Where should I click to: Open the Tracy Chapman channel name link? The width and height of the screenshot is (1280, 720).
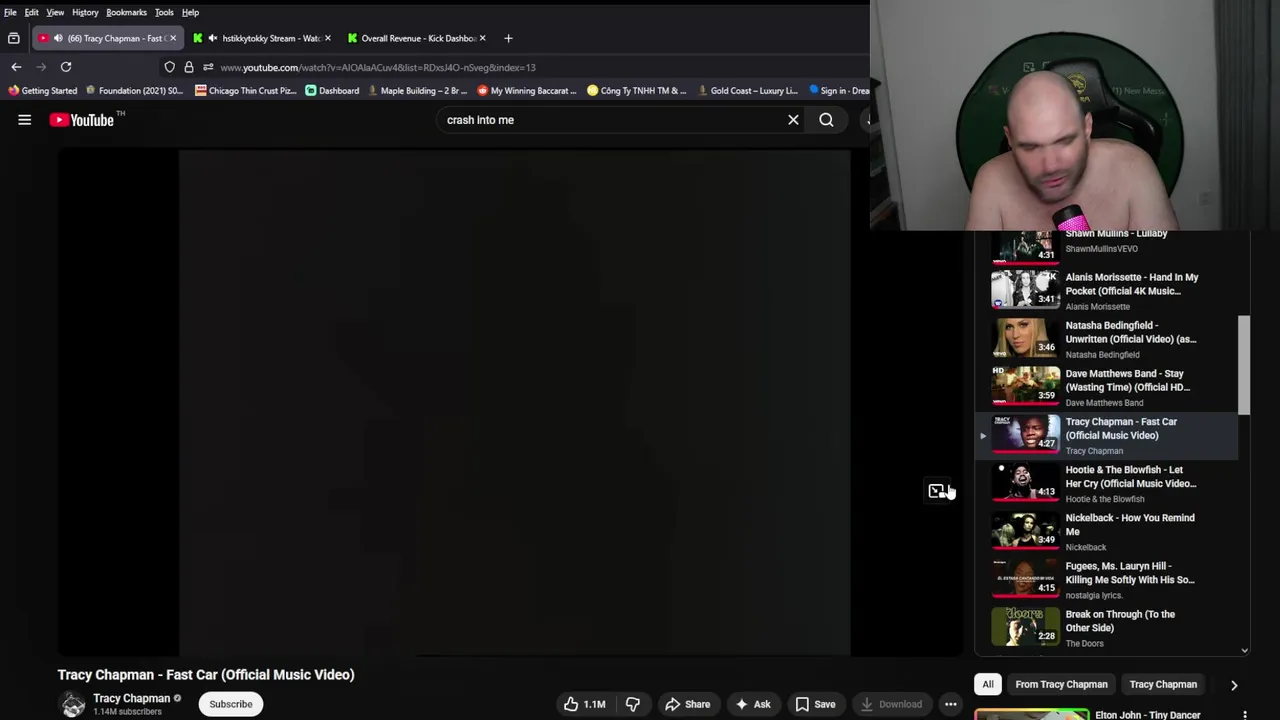click(131, 698)
